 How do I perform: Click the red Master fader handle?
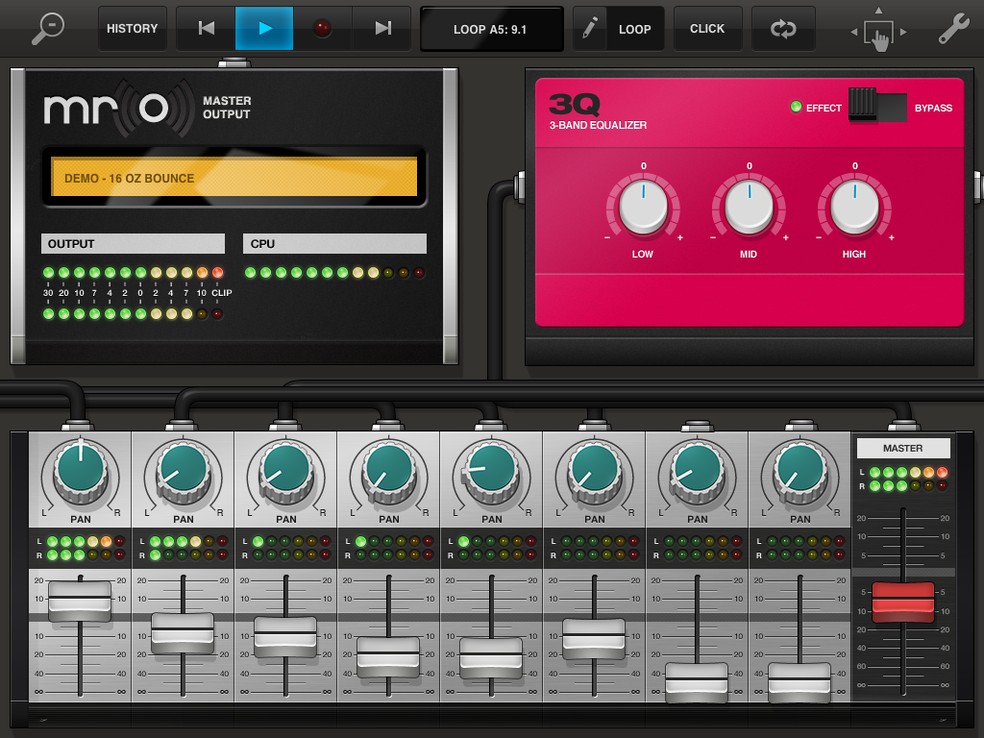[x=903, y=602]
